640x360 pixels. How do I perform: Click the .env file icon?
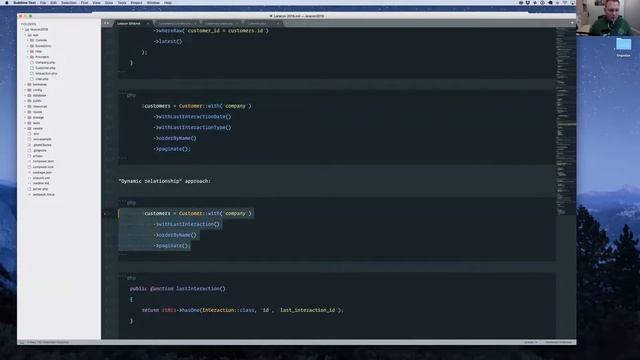[29, 134]
